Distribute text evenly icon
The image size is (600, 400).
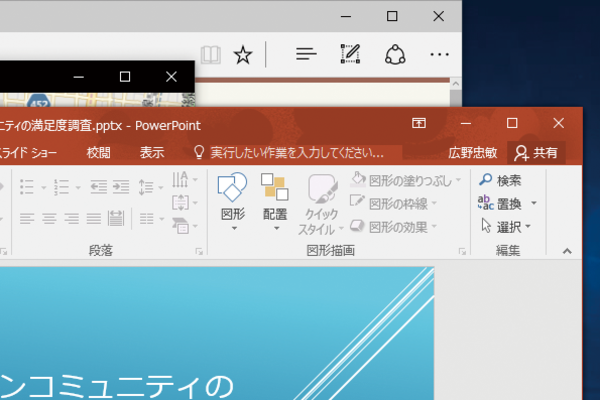[x=116, y=219]
